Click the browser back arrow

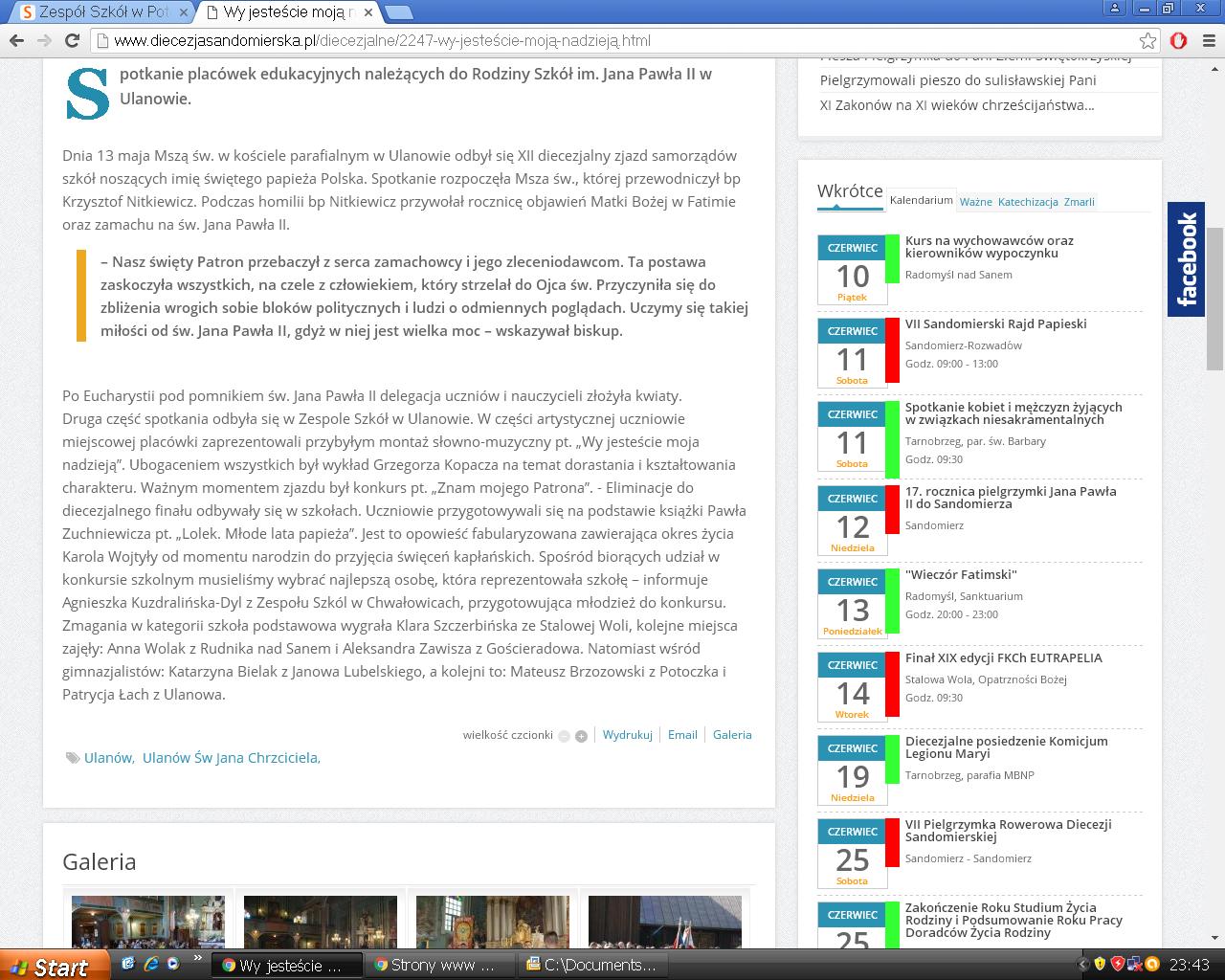(x=15, y=40)
